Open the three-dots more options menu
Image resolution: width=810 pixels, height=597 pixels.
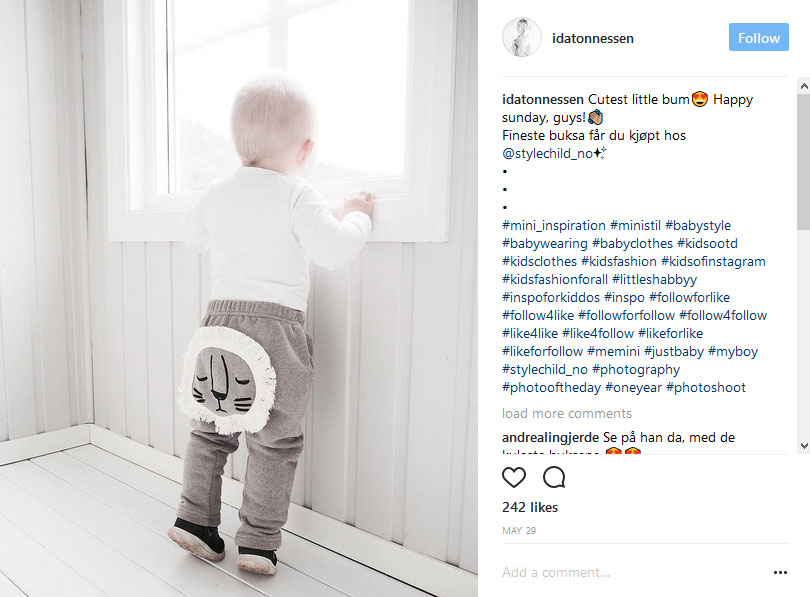pyautogui.click(x=780, y=572)
